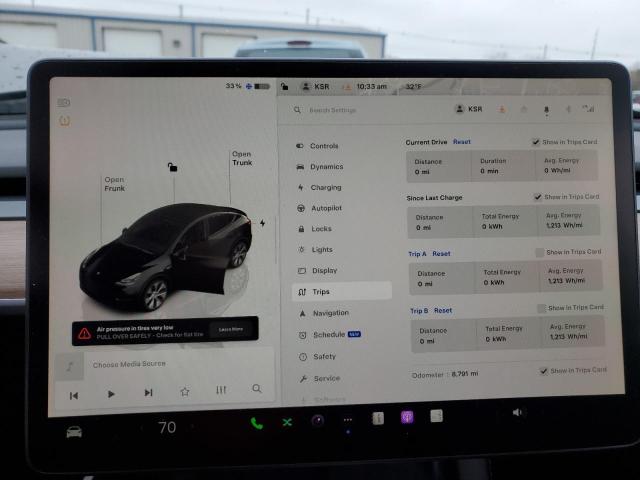Tap the orange download icon in settings header
640x480 pixels.
(502, 109)
